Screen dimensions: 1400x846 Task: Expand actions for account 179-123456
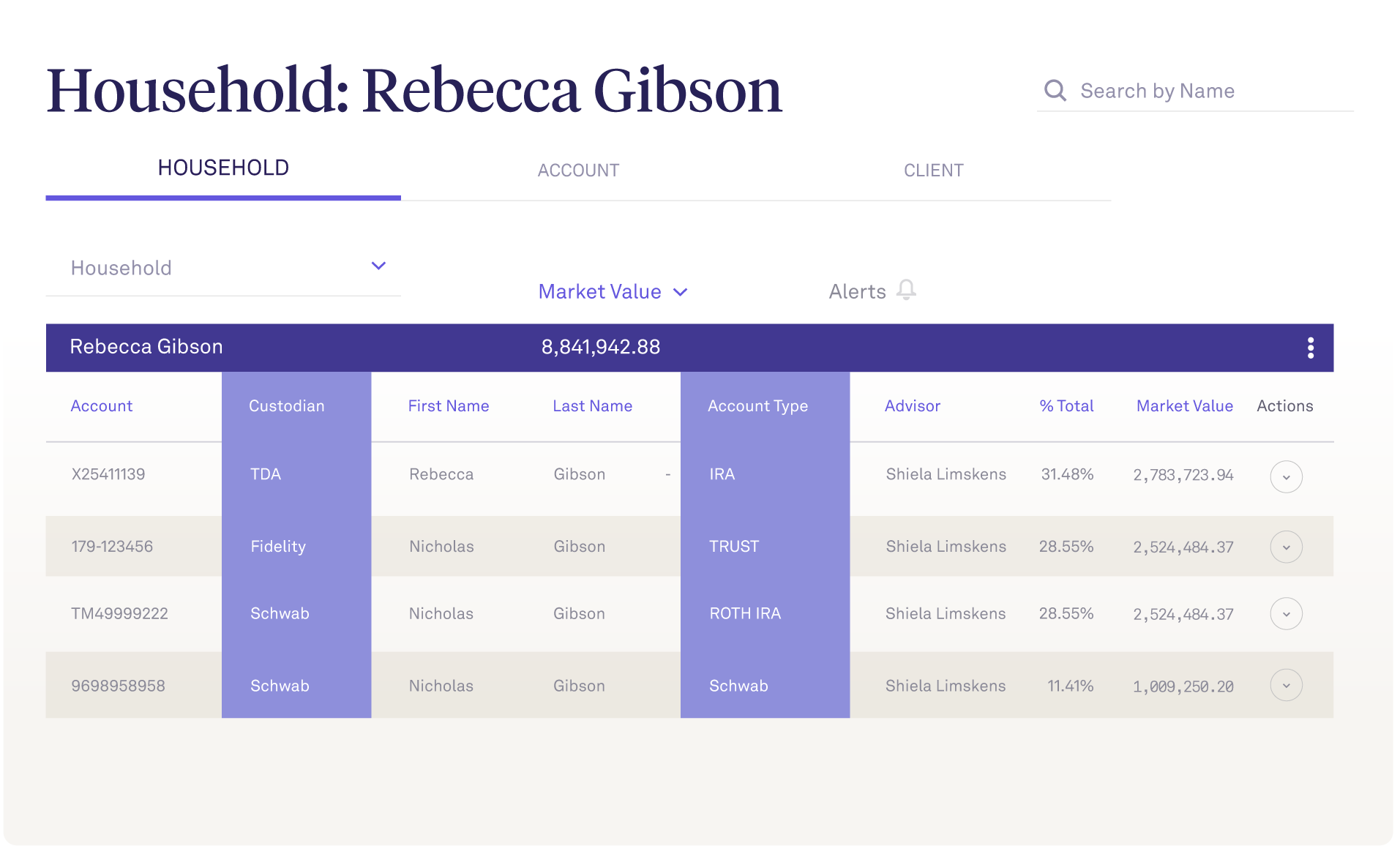click(x=1286, y=547)
